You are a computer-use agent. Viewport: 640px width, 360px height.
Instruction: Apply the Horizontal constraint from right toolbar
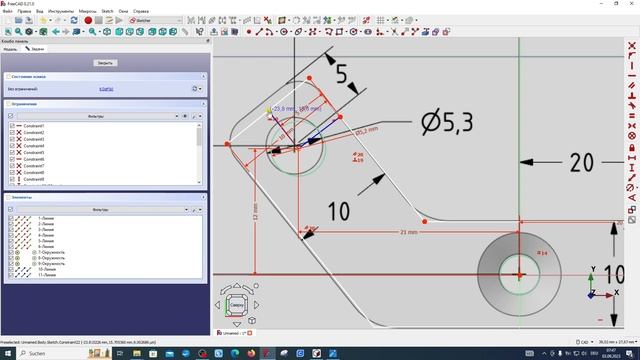point(632,76)
